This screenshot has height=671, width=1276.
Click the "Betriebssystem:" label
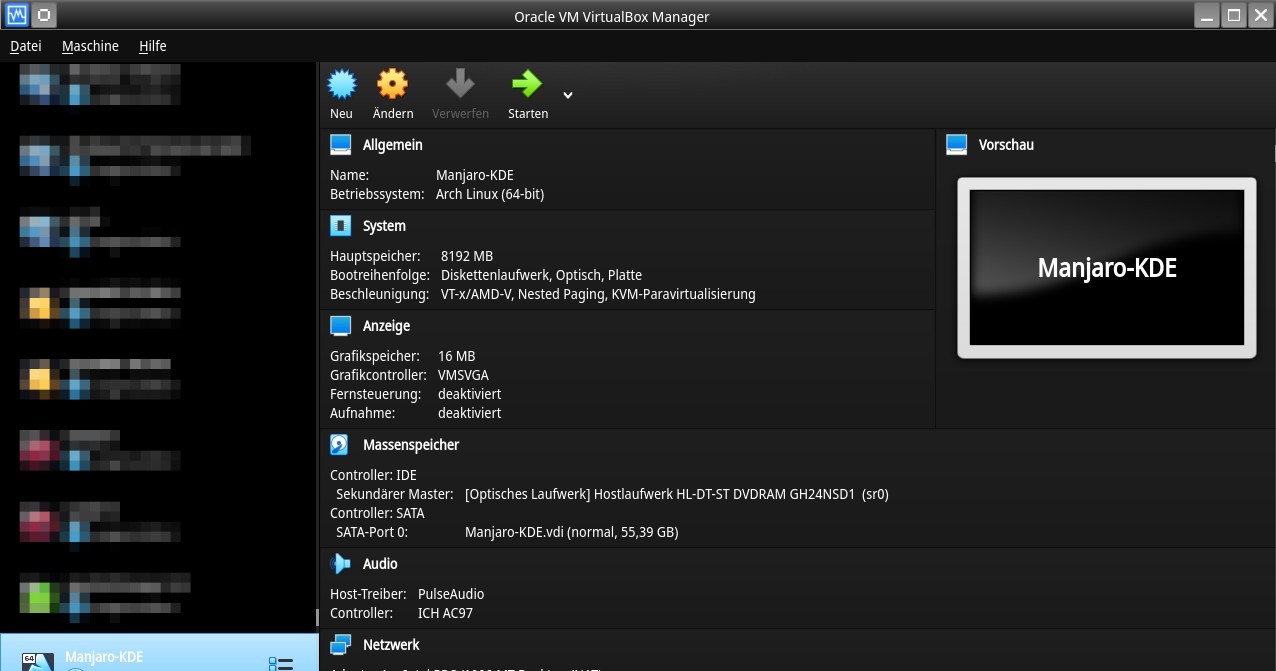click(x=377, y=194)
